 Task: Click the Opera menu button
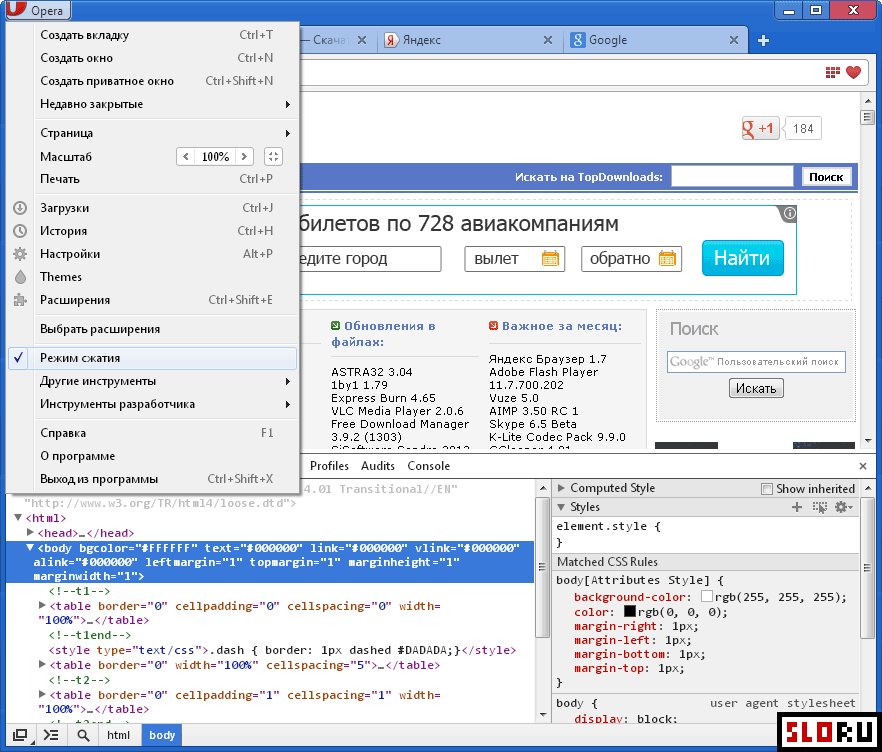(37, 10)
